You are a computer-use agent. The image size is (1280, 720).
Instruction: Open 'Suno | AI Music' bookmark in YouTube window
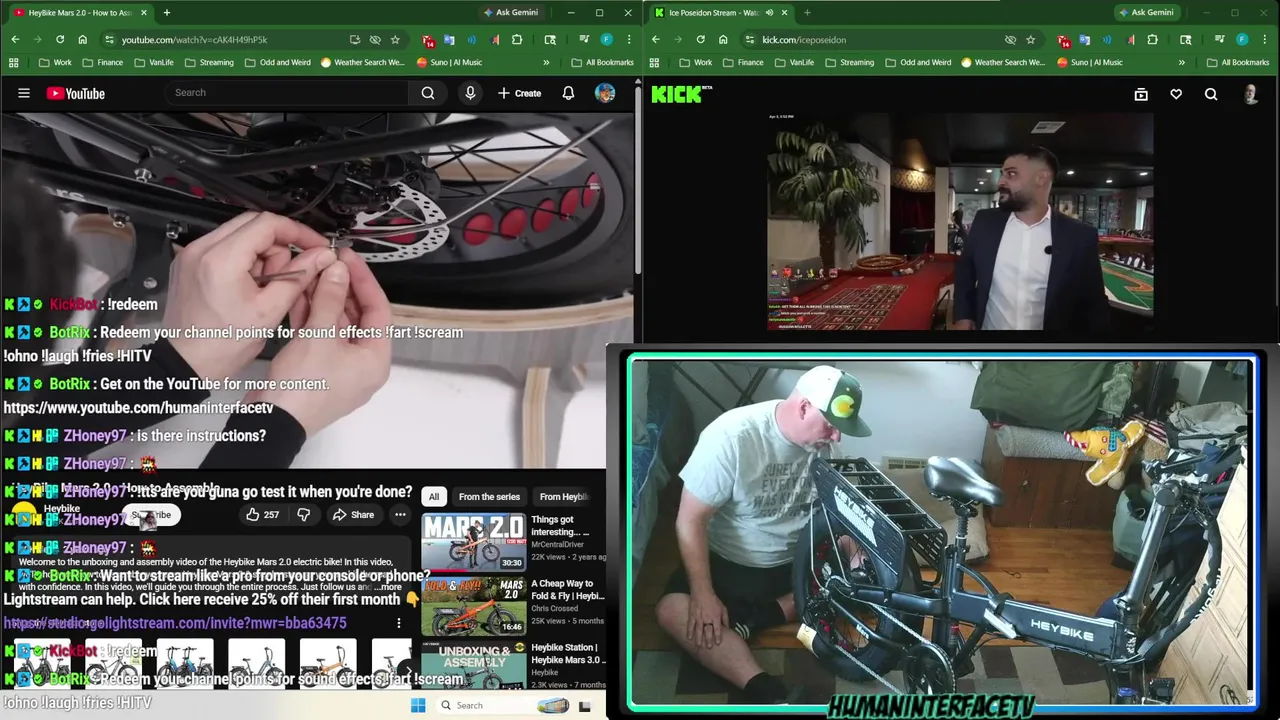(449, 62)
